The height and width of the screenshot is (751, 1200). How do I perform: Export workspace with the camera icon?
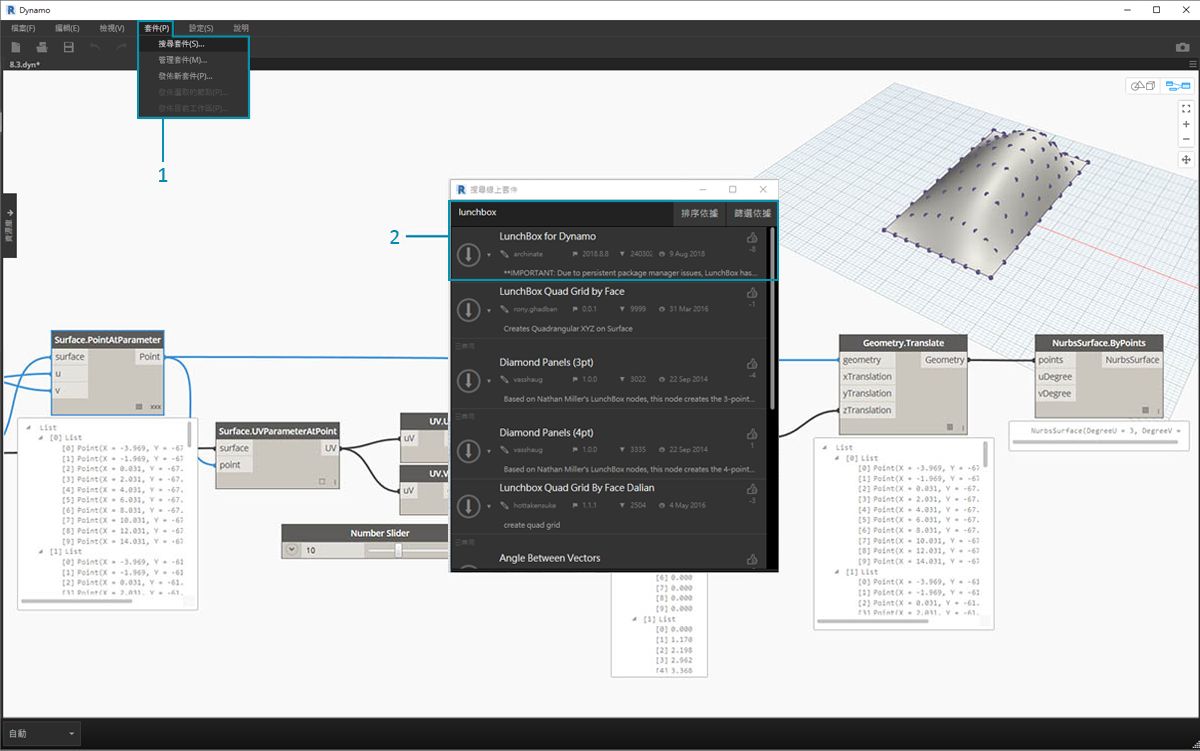tap(1182, 47)
